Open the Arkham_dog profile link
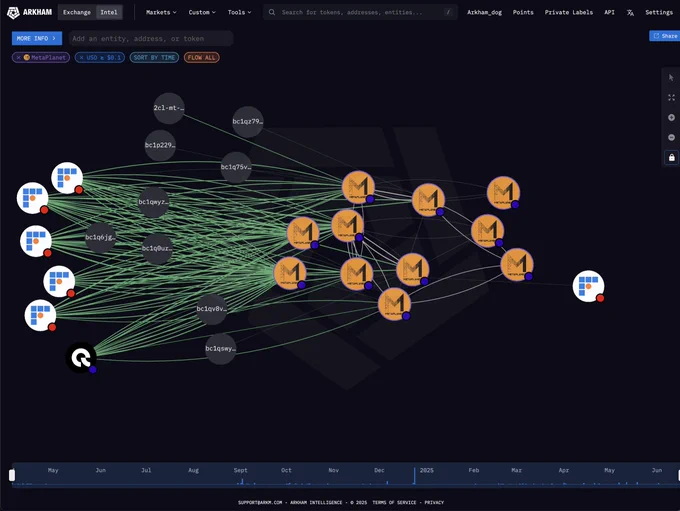This screenshot has width=680, height=511. 484,12
